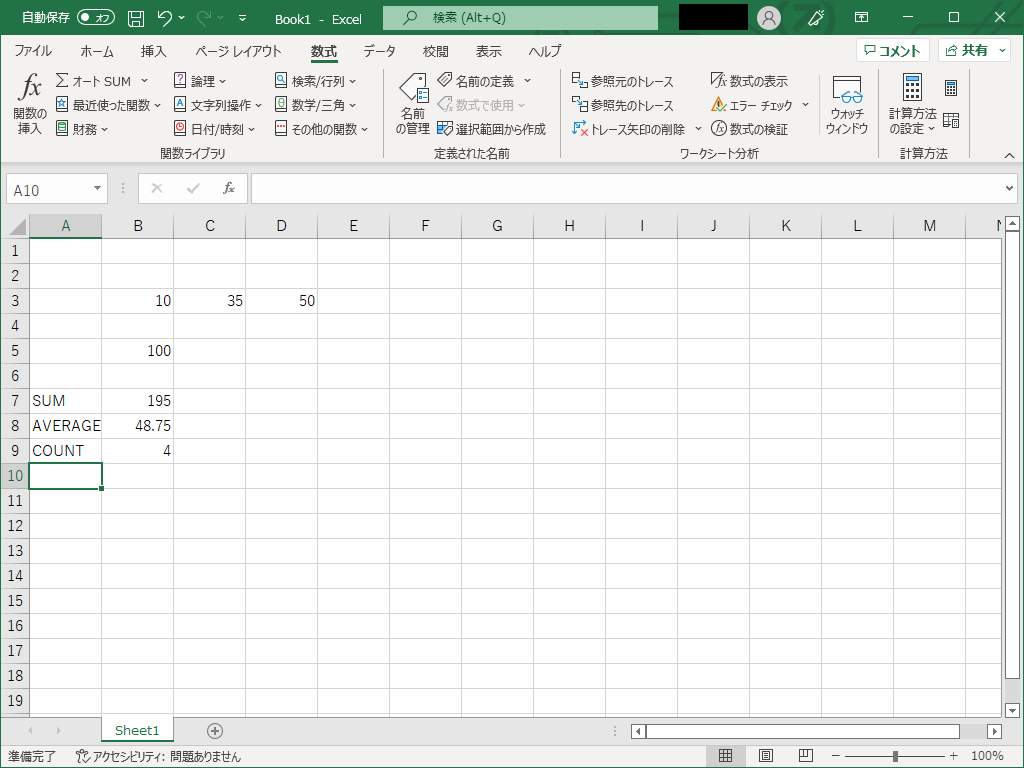
Task: Toggle 数式の表示 Show Formulas
Action: 749,81
